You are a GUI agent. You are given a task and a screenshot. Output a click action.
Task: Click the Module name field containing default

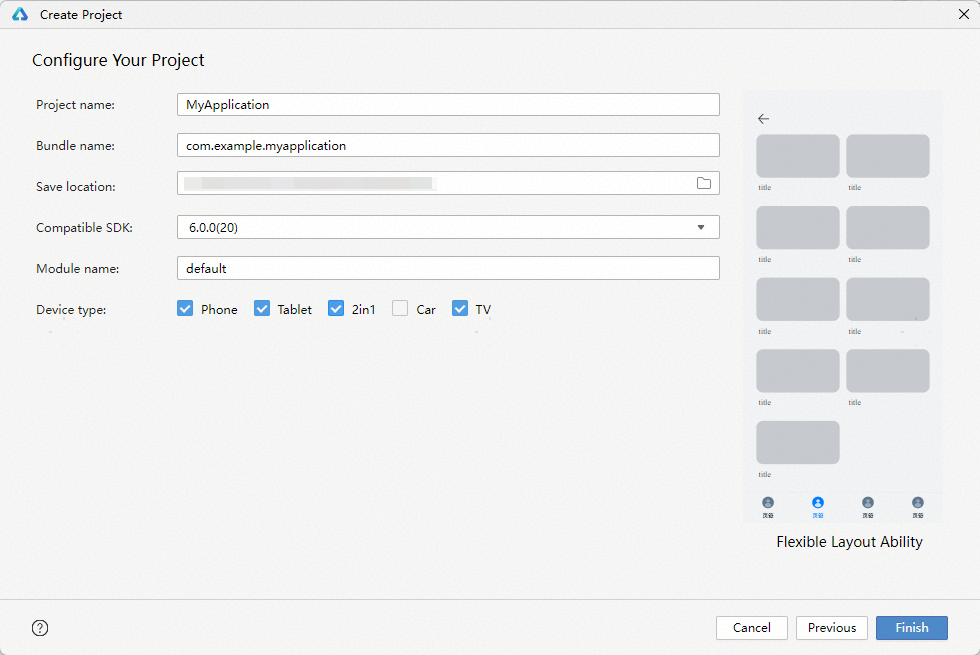click(x=448, y=268)
